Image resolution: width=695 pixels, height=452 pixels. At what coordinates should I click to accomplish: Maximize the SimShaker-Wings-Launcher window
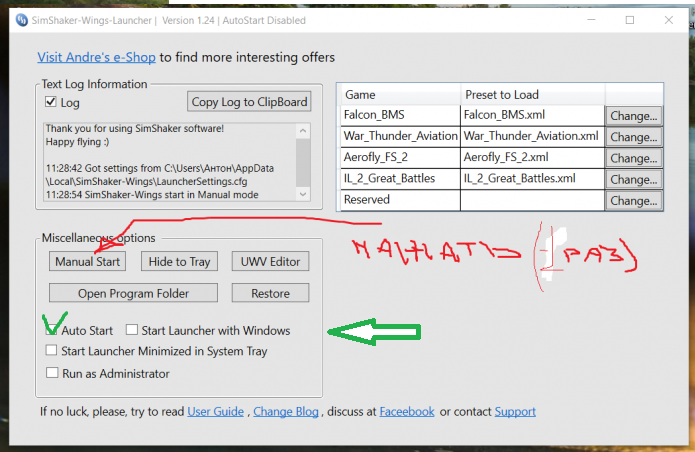[x=630, y=20]
